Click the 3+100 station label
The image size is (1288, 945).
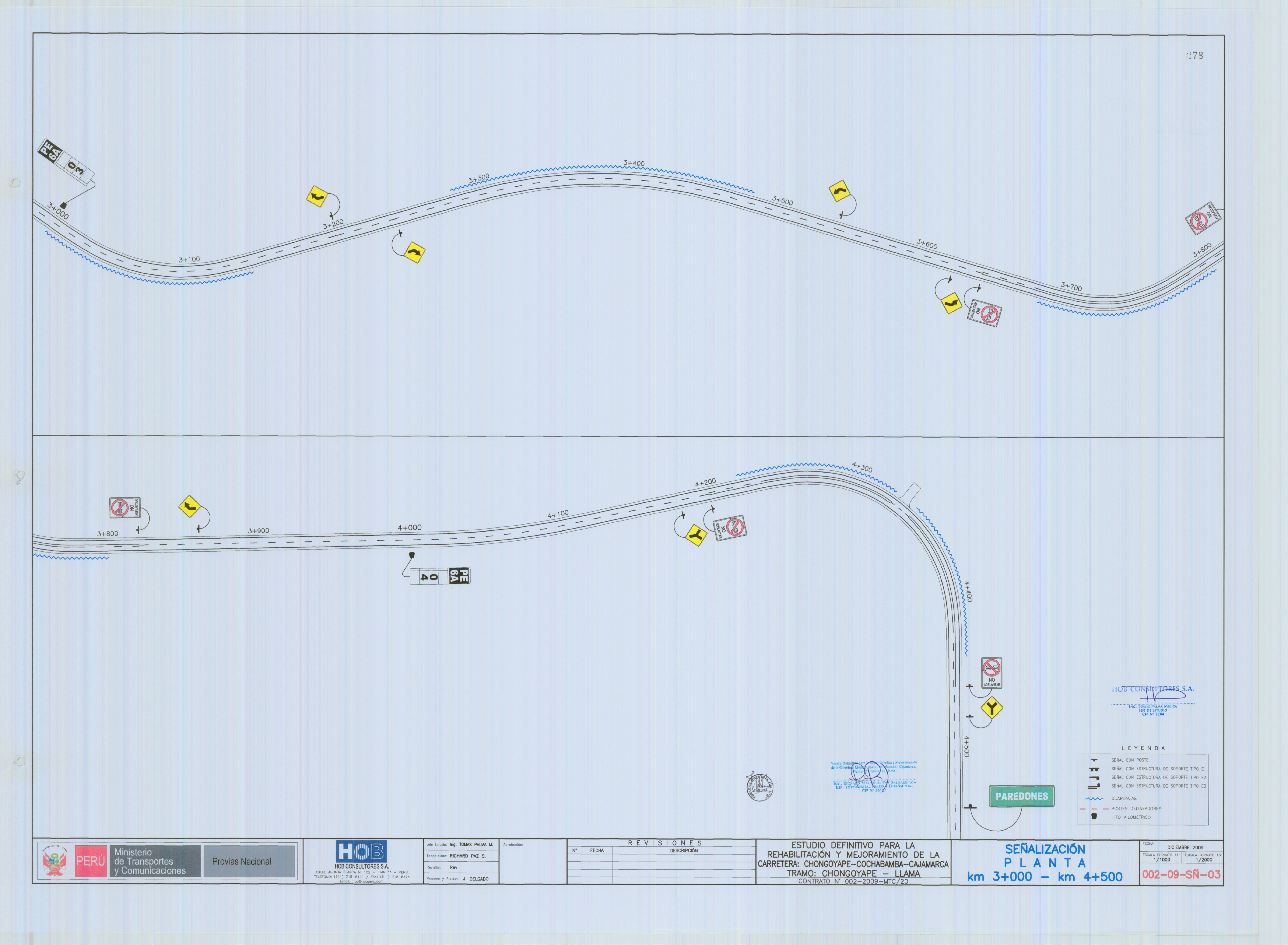tap(189, 259)
